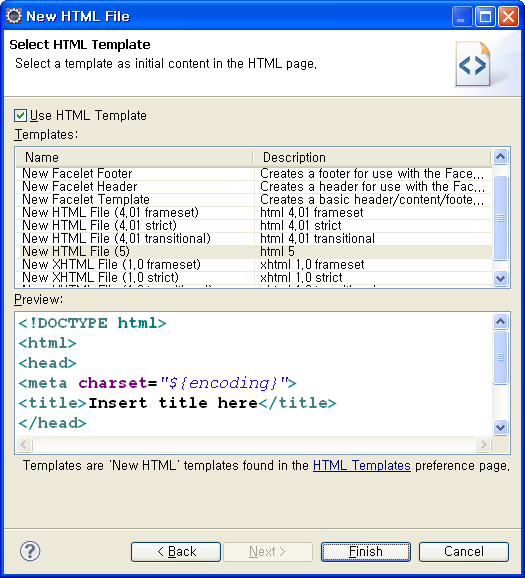Viewport: 525px width, 578px height.
Task: Select New HTML File (4.01 frameset) template
Action: point(254,212)
